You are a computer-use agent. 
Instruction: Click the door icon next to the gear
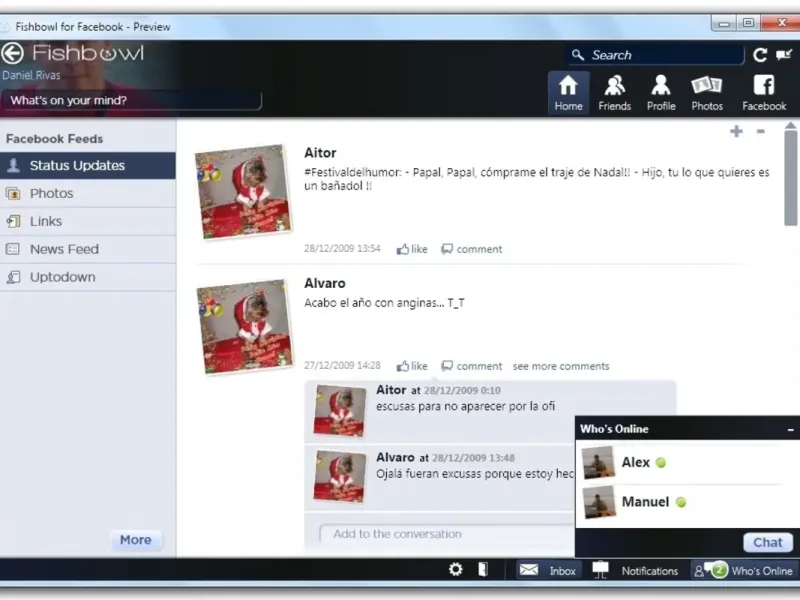[483, 569]
